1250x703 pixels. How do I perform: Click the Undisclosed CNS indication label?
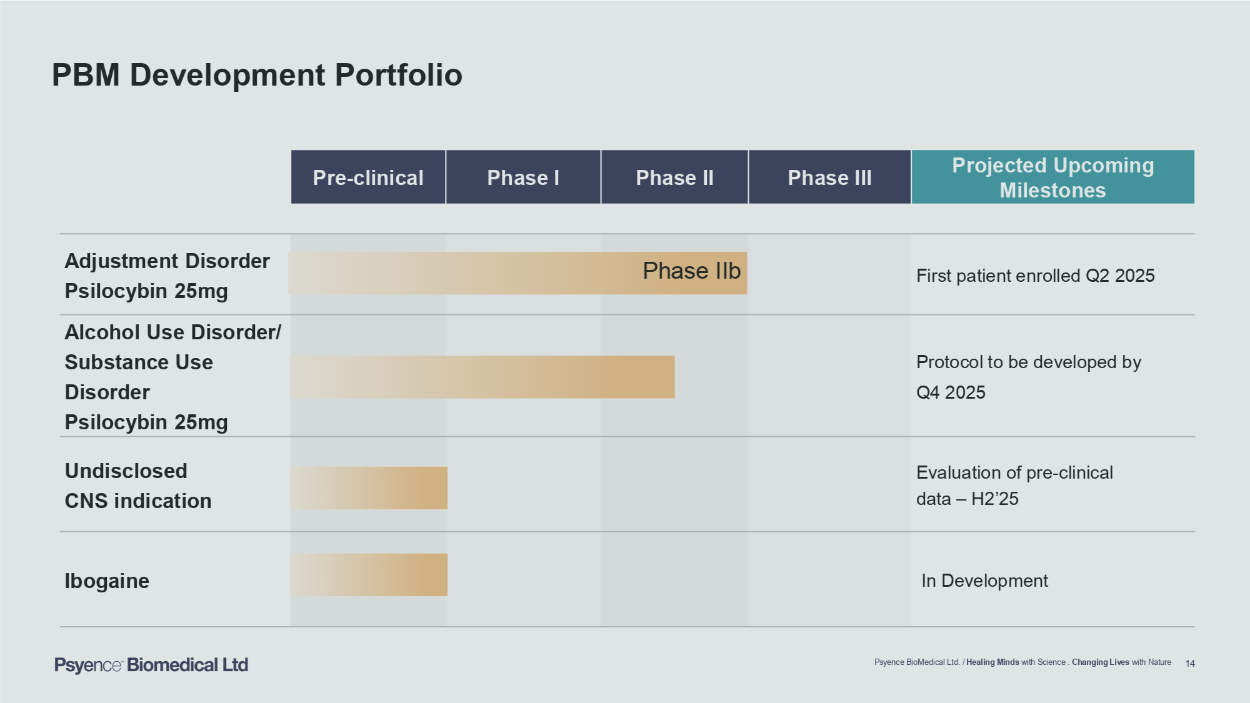pos(138,486)
